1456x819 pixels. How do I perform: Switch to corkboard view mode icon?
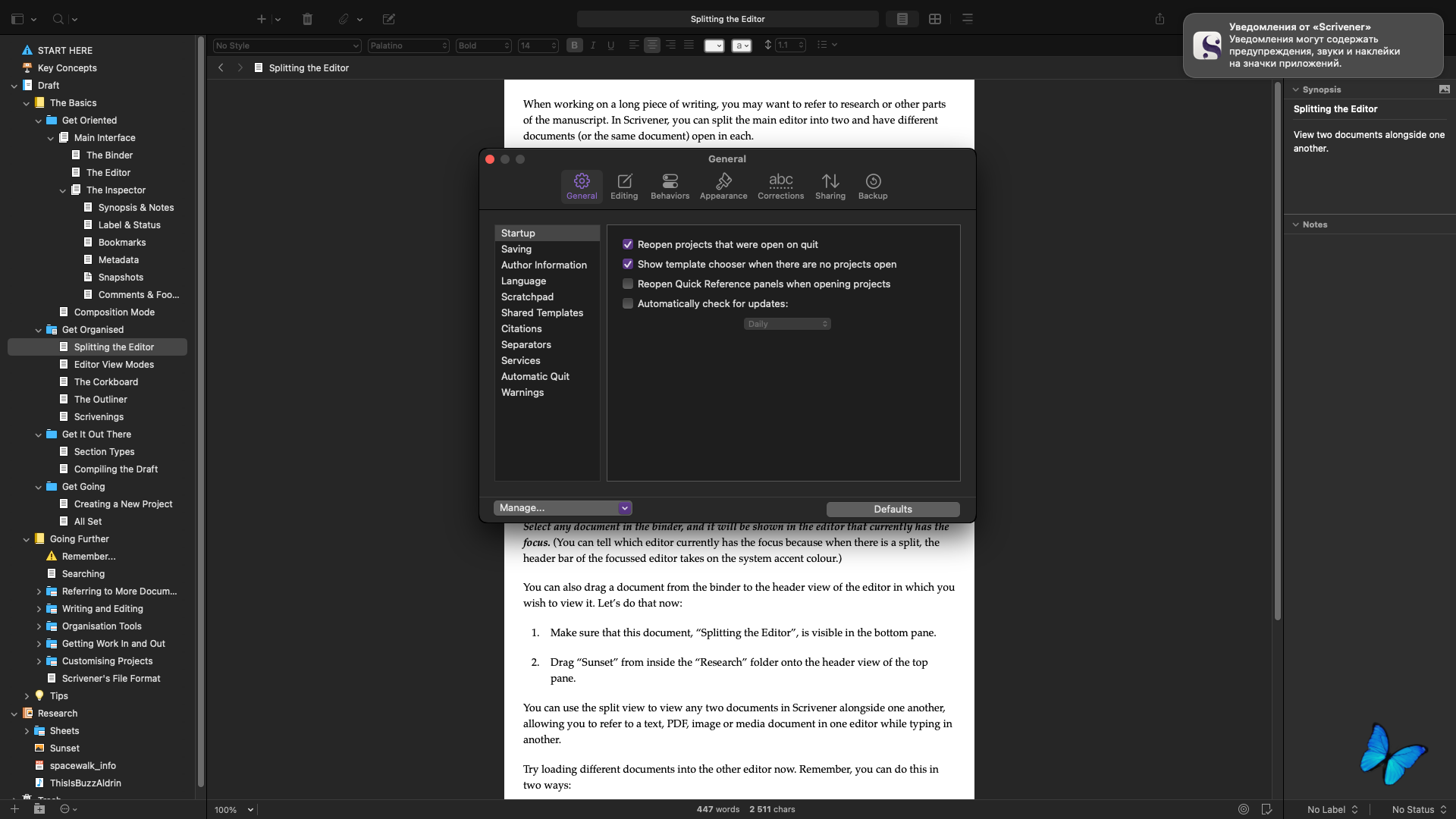tap(935, 19)
